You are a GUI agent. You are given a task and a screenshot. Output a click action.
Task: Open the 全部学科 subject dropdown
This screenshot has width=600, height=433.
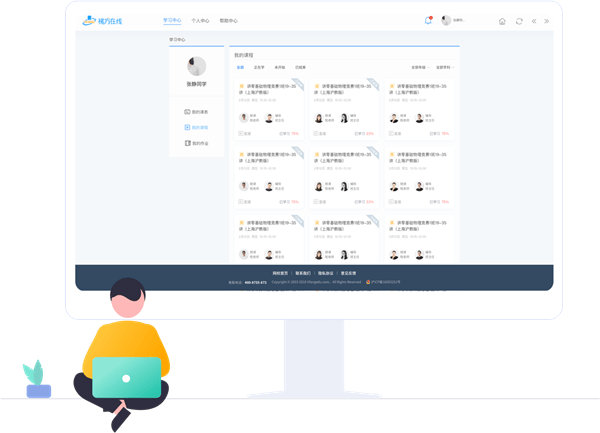pyautogui.click(x=442, y=68)
